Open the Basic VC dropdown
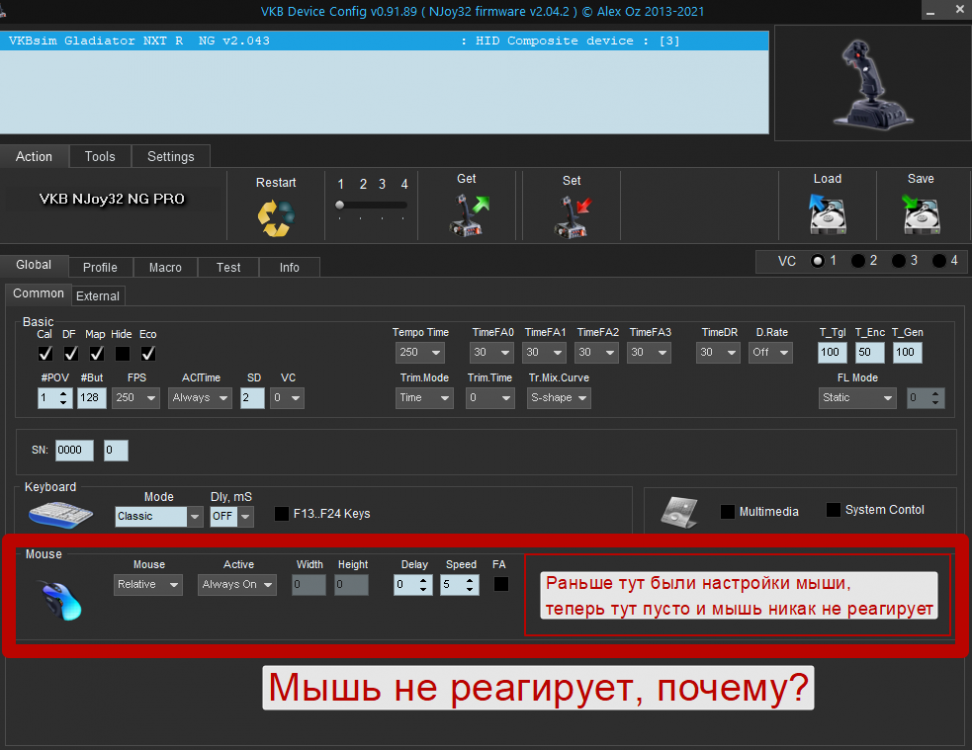 tap(288, 398)
